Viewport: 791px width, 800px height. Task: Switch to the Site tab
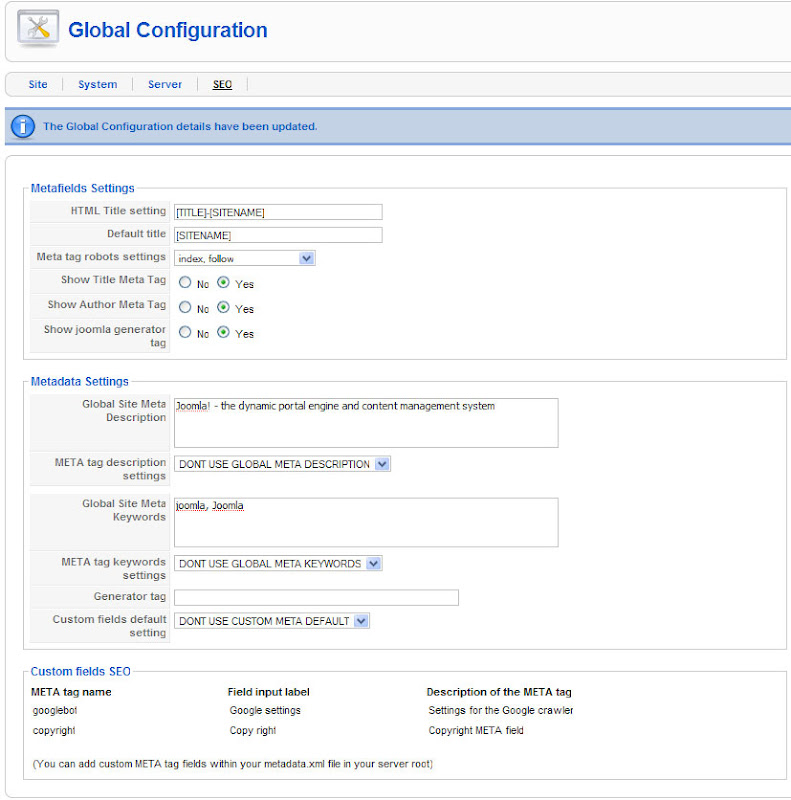pyautogui.click(x=38, y=85)
